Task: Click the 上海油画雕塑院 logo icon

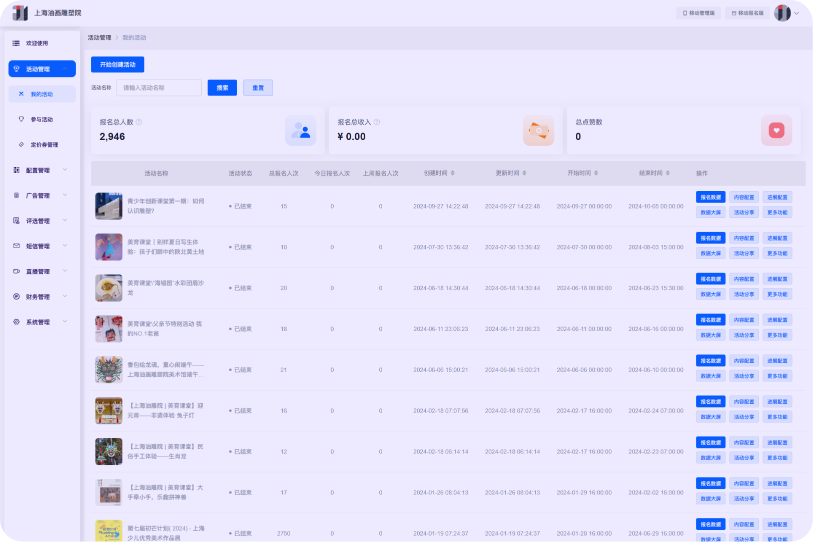Action: point(20,13)
